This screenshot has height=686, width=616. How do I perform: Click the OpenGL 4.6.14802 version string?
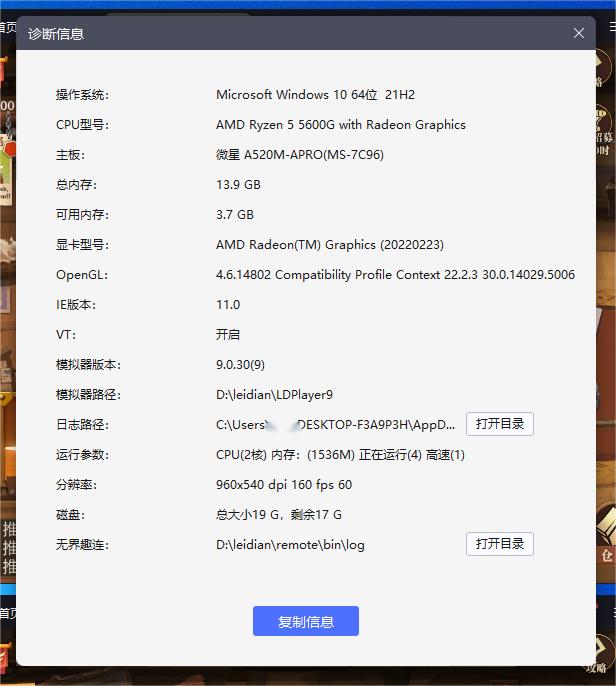click(x=395, y=275)
